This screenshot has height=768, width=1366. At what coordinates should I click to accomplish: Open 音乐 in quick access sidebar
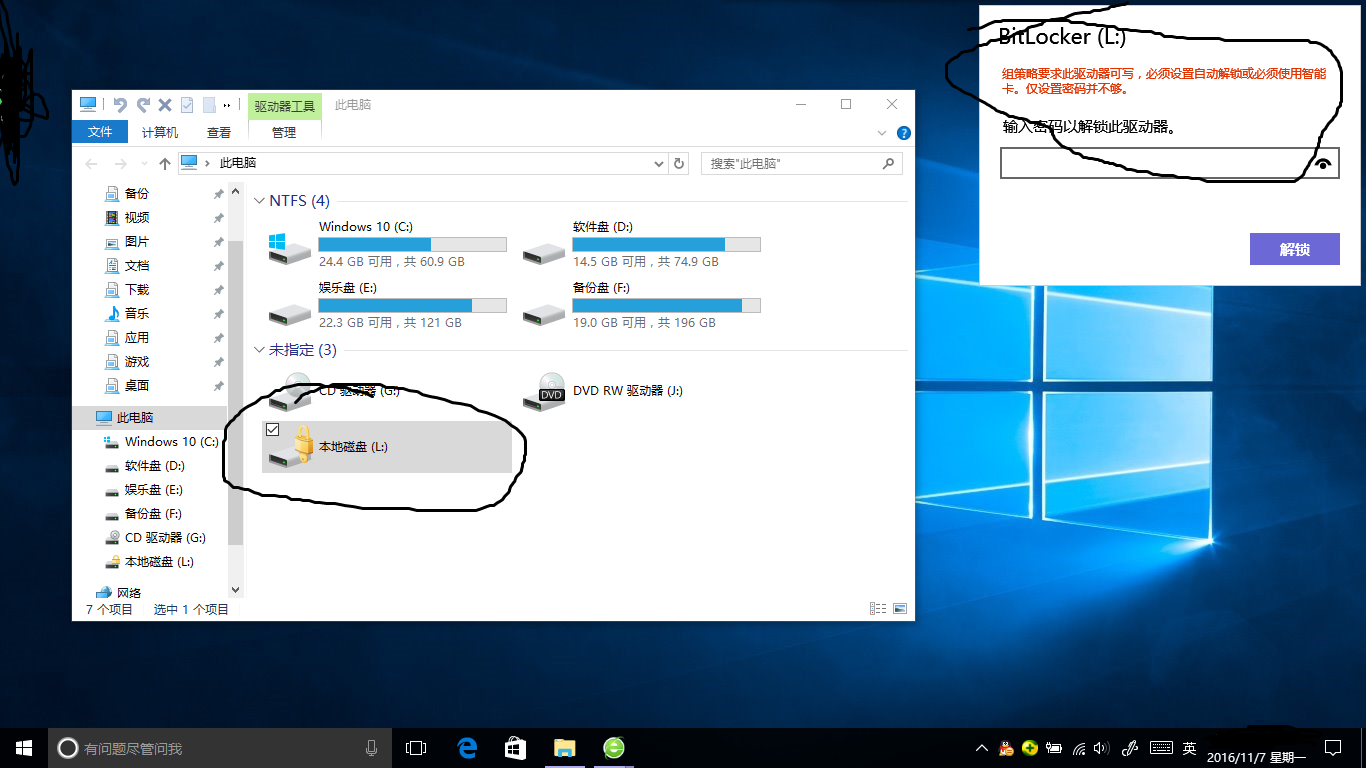coord(137,314)
